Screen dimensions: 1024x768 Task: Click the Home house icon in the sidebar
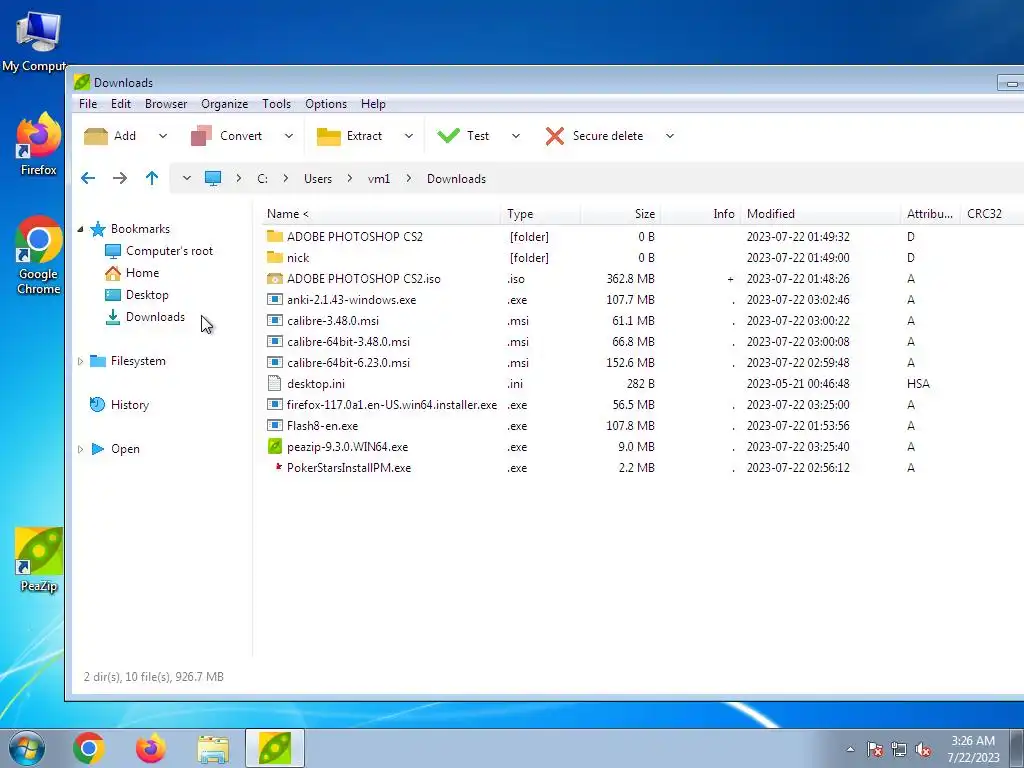113,273
